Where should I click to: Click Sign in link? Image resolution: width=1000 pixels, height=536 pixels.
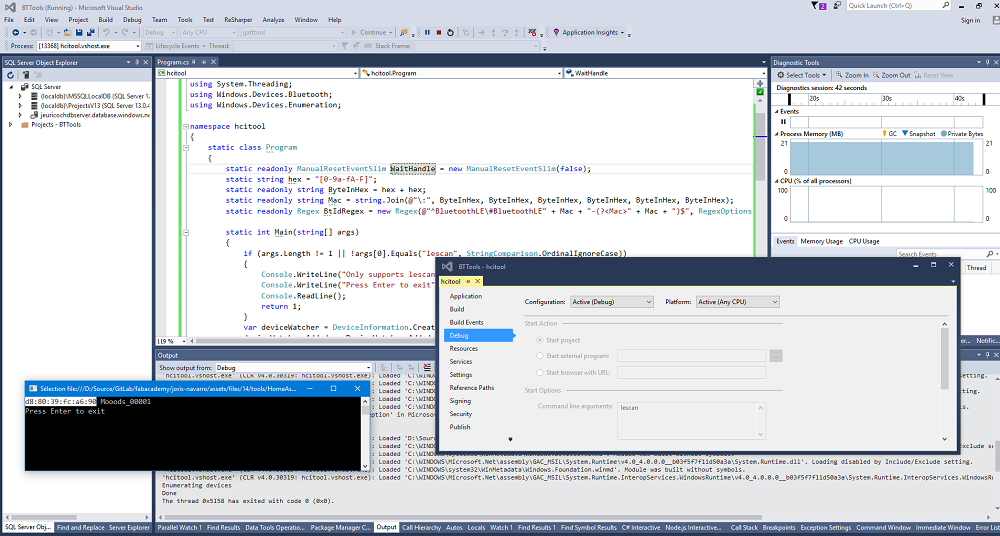968,19
